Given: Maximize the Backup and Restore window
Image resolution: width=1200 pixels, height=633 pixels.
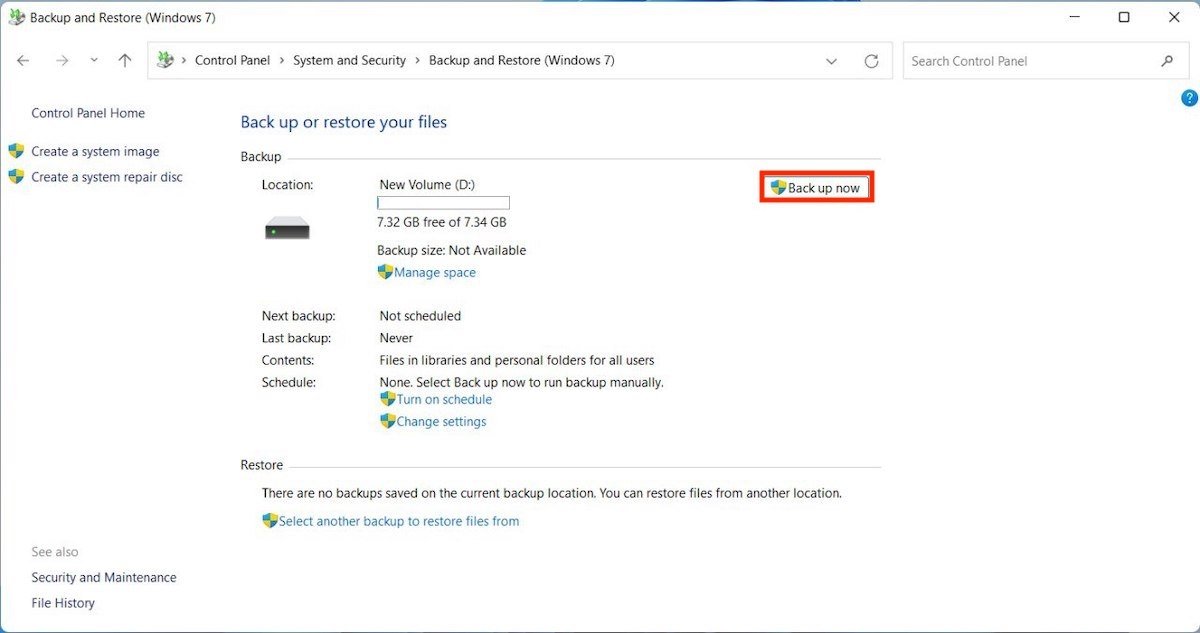Looking at the screenshot, I should (x=1124, y=17).
